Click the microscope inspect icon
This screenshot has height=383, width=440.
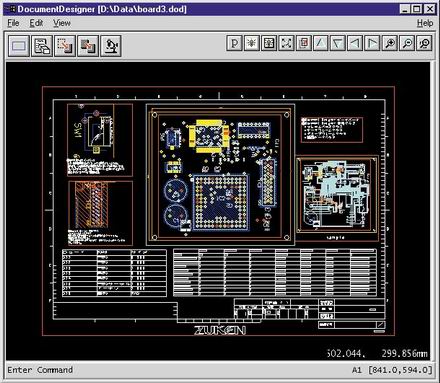[x=111, y=46]
